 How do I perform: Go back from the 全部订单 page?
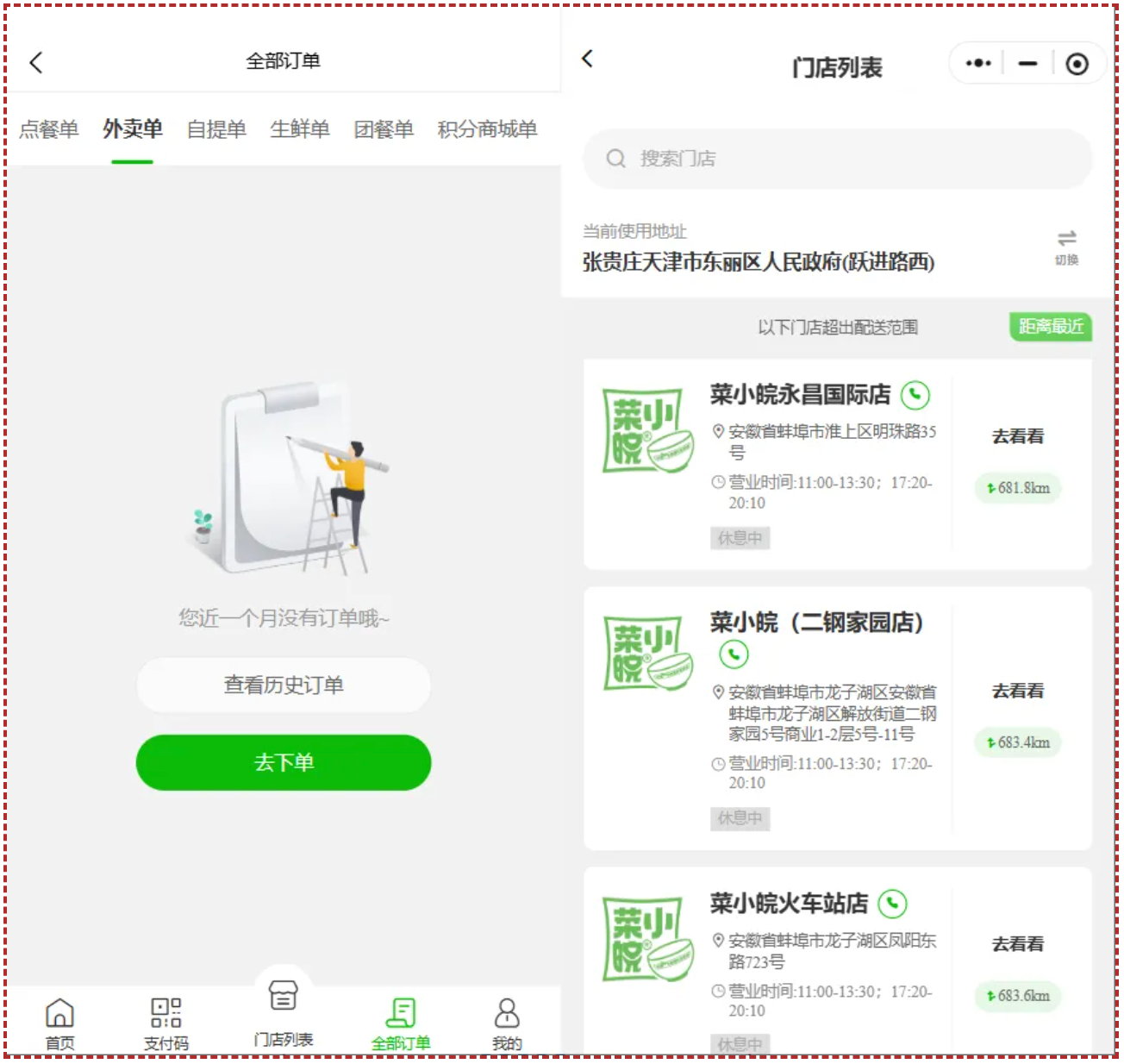click(36, 62)
